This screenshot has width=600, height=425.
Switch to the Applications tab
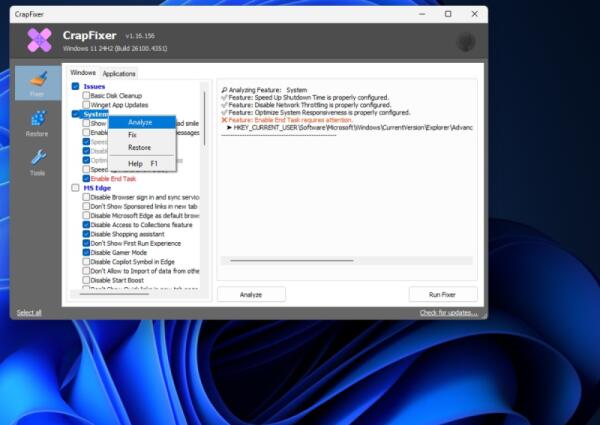(119, 73)
